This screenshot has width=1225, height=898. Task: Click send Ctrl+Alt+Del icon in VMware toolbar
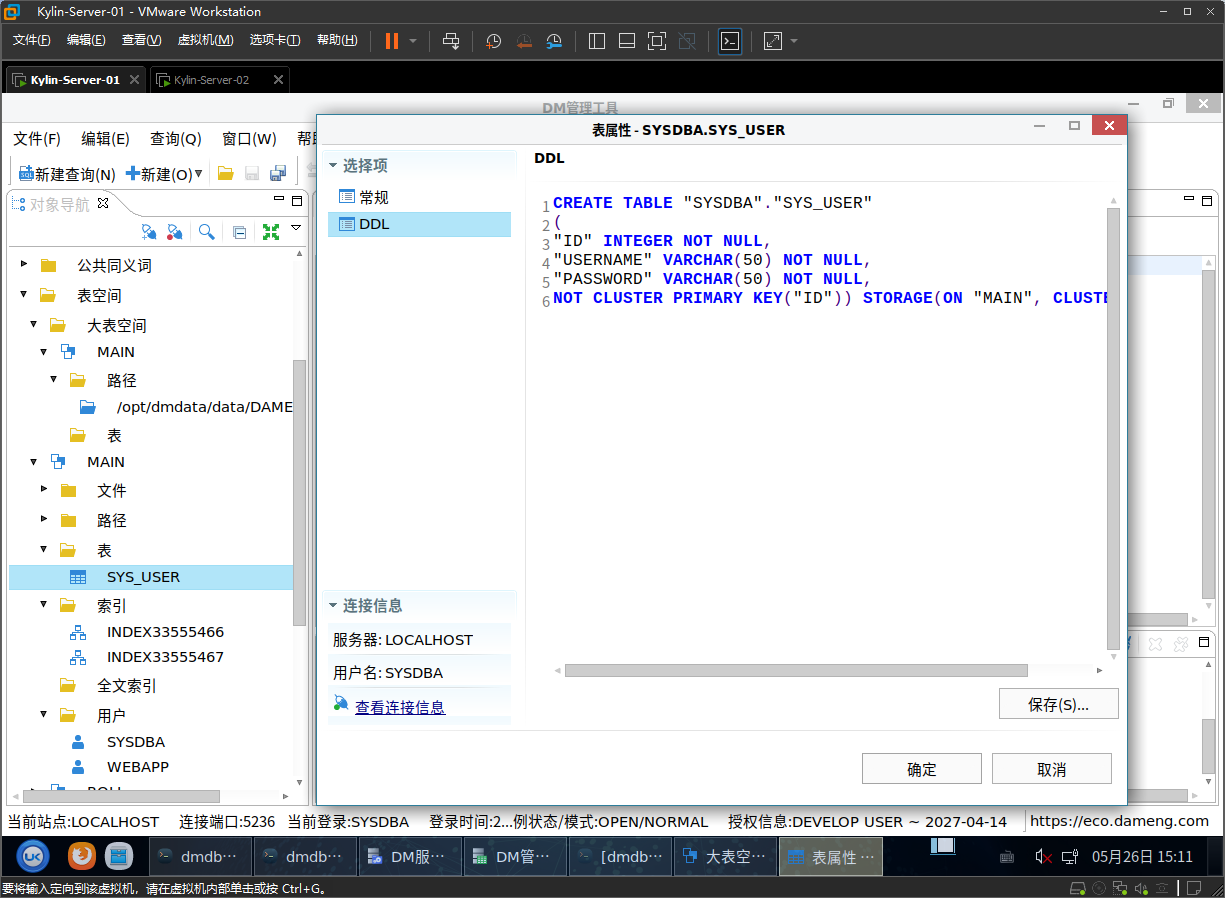click(451, 41)
